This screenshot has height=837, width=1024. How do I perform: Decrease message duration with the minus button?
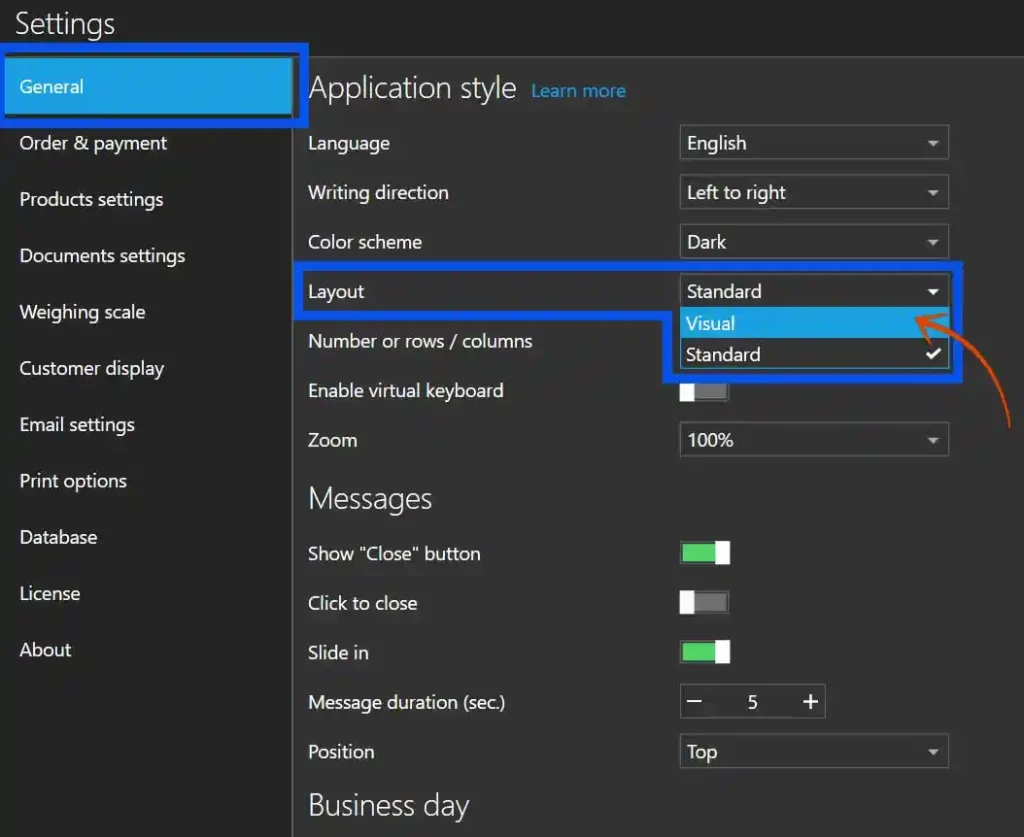point(694,701)
